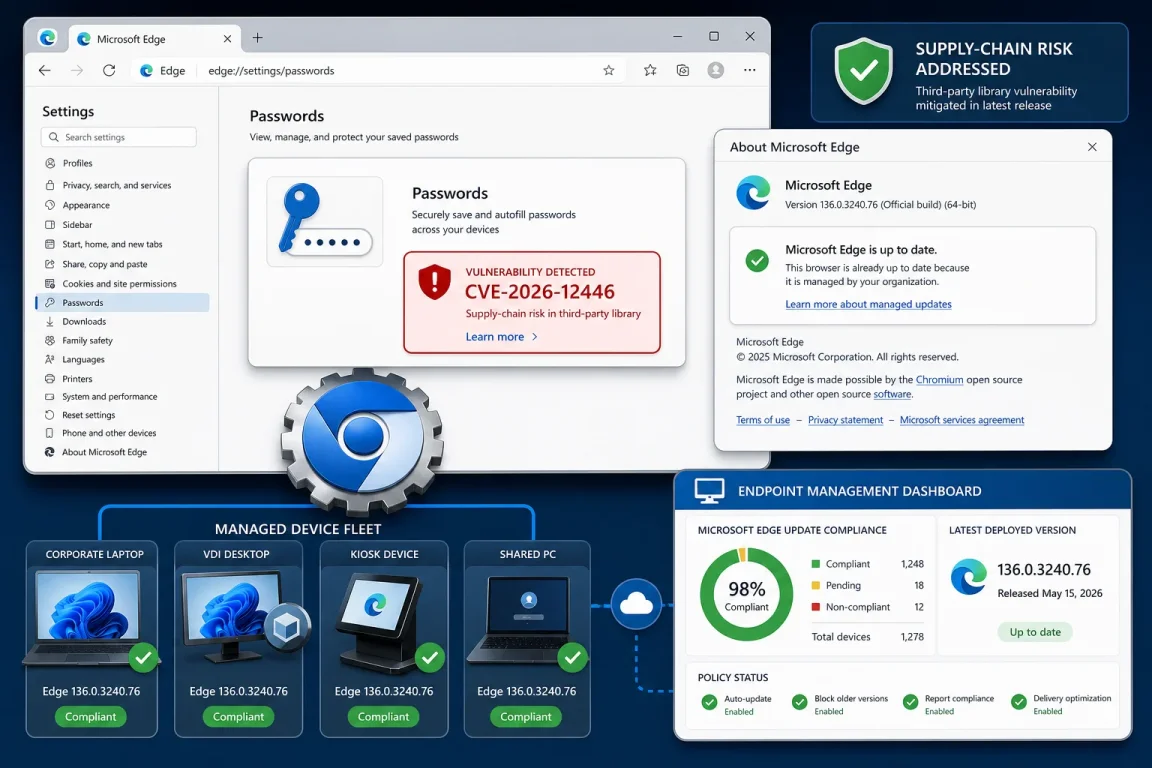The image size is (1152, 768).
Task: Open Start, home, and new tabs settings
Action: pos(104,244)
